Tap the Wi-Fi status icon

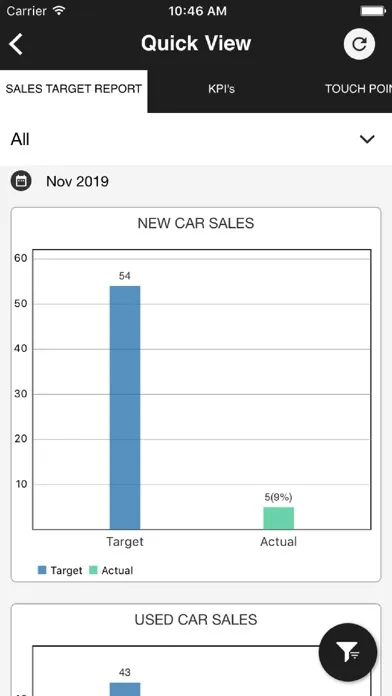59,11
